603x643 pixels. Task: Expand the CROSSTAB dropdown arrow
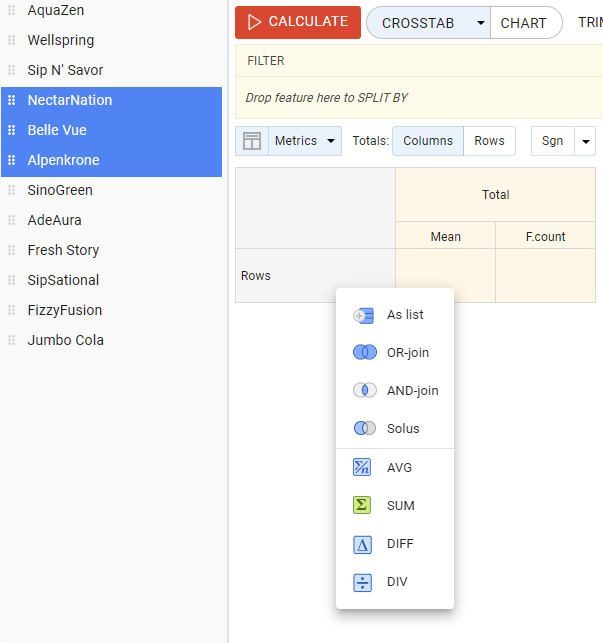click(x=480, y=23)
